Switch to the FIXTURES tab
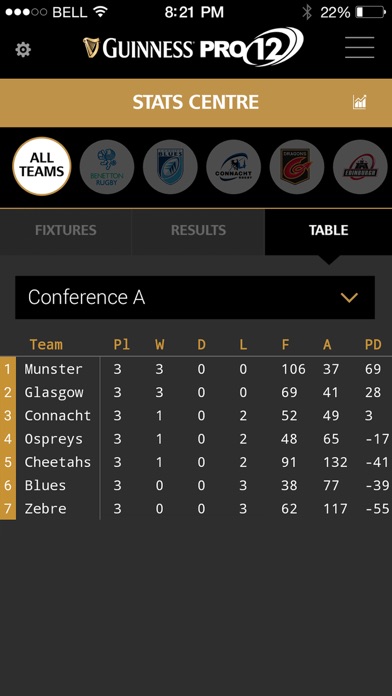Screen dimensions: 392x696 pos(66,230)
